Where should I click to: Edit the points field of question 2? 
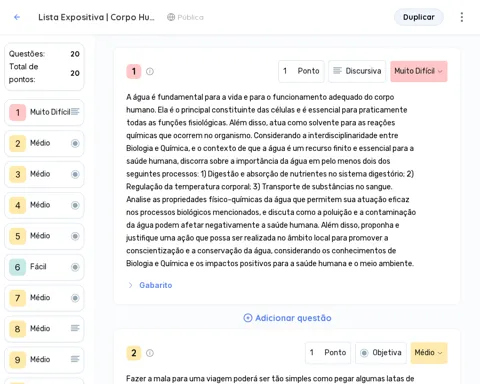point(328,353)
